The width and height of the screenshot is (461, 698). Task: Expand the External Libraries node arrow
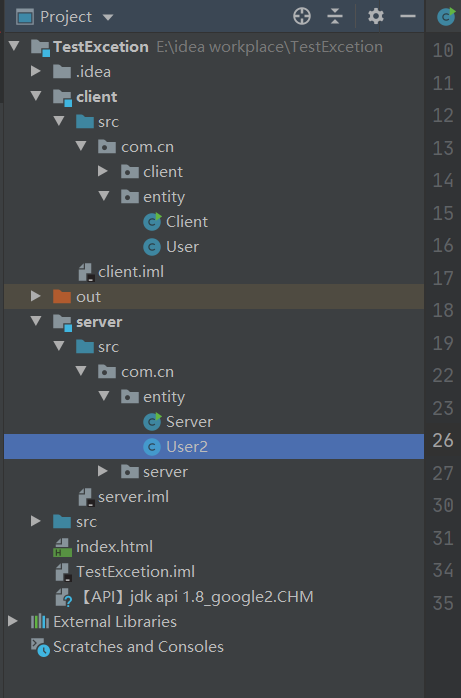[13, 621]
